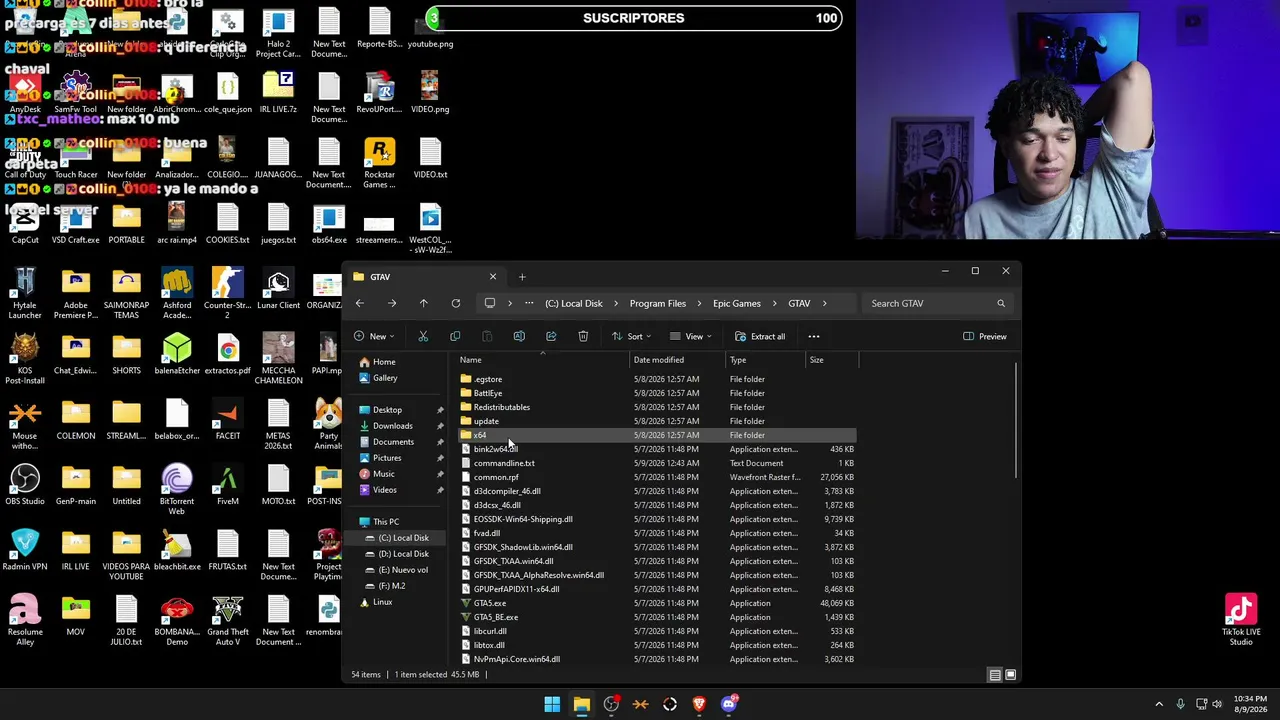Open Windows Start menu
This screenshot has height=720, width=1280.
(552, 704)
